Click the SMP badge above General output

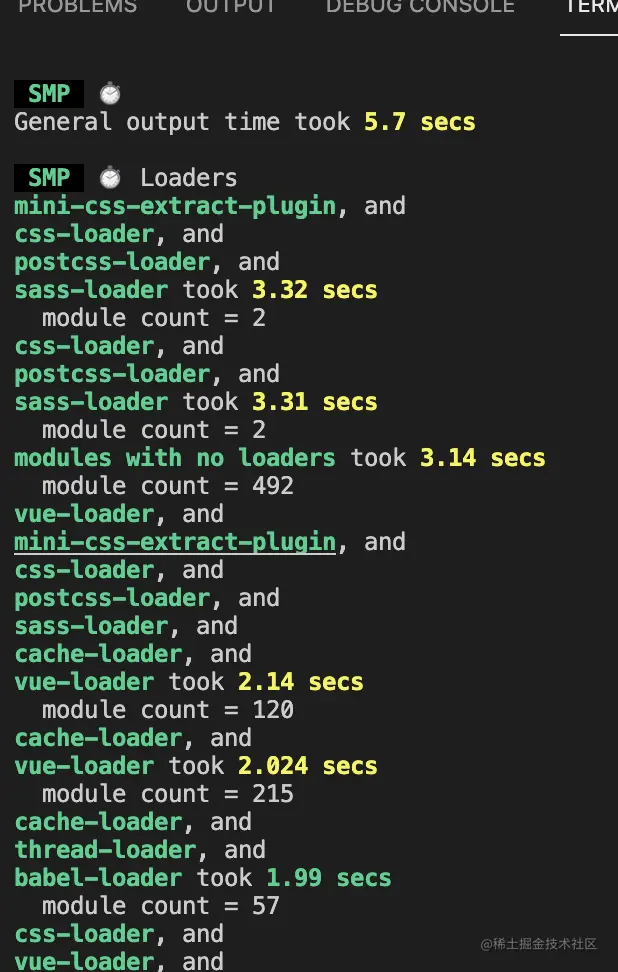pyautogui.click(x=49, y=94)
